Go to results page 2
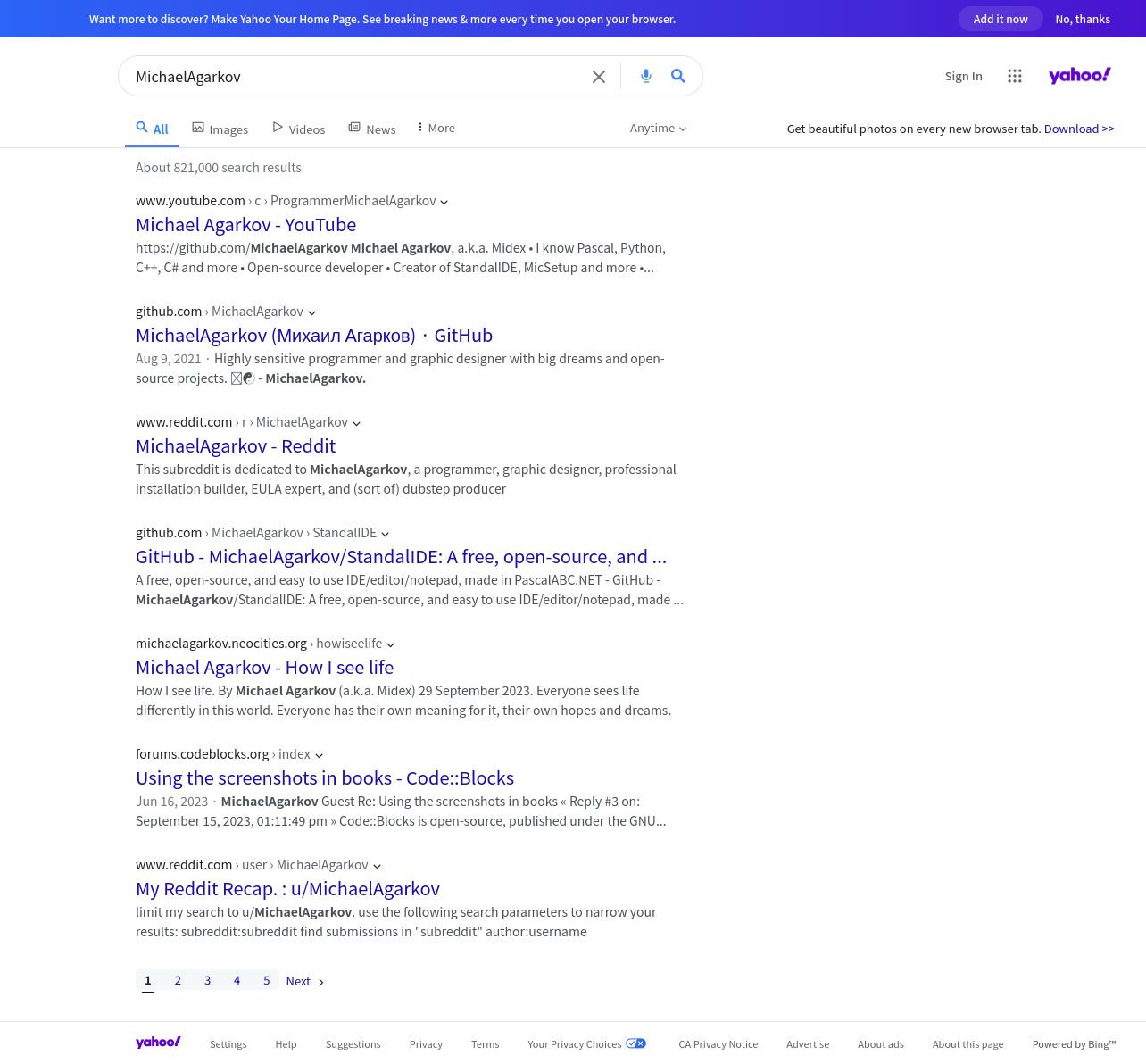1146x1064 pixels. [178, 980]
